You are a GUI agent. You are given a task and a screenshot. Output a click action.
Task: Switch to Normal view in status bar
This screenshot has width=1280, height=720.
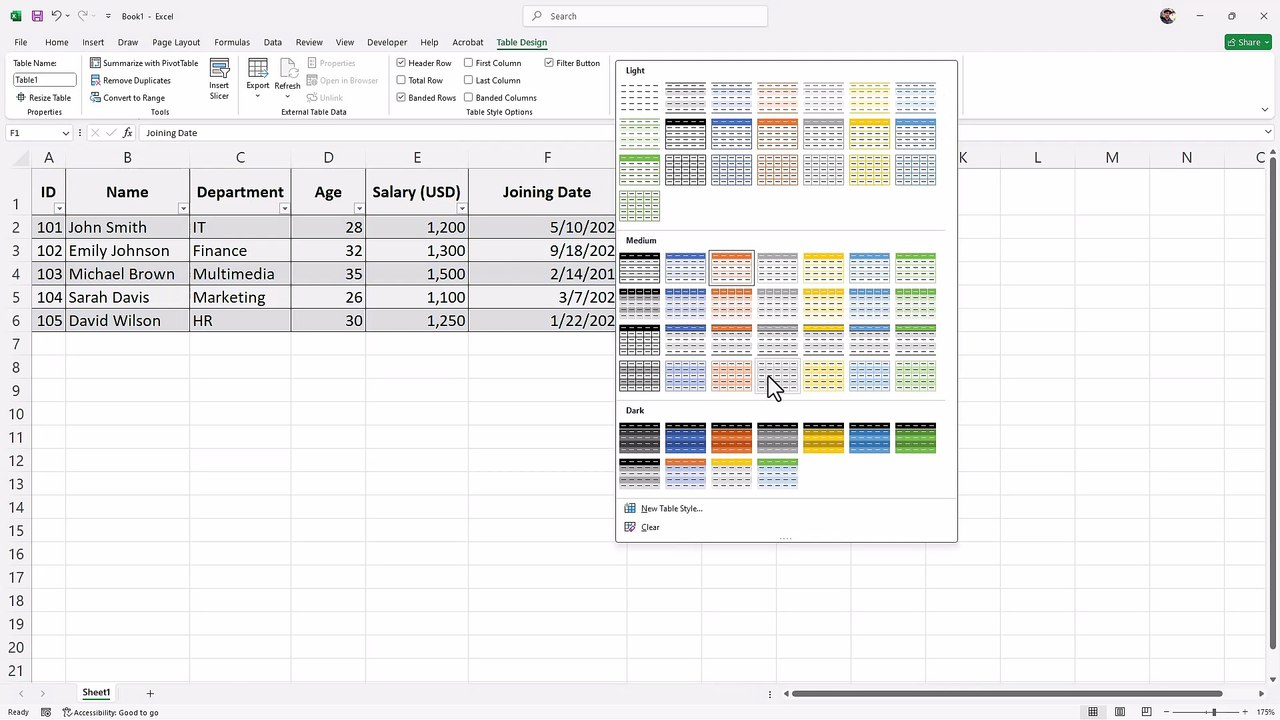[1093, 712]
